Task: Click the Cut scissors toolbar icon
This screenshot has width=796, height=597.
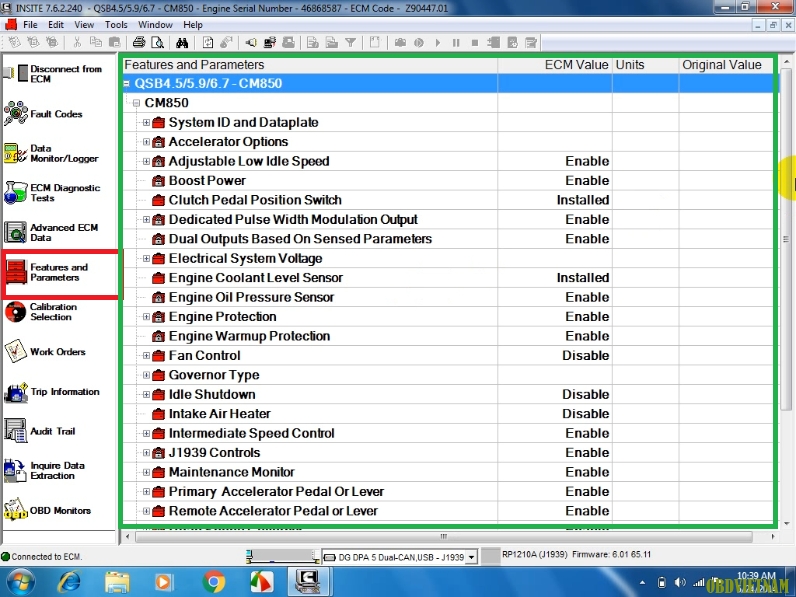Action: pos(77,43)
